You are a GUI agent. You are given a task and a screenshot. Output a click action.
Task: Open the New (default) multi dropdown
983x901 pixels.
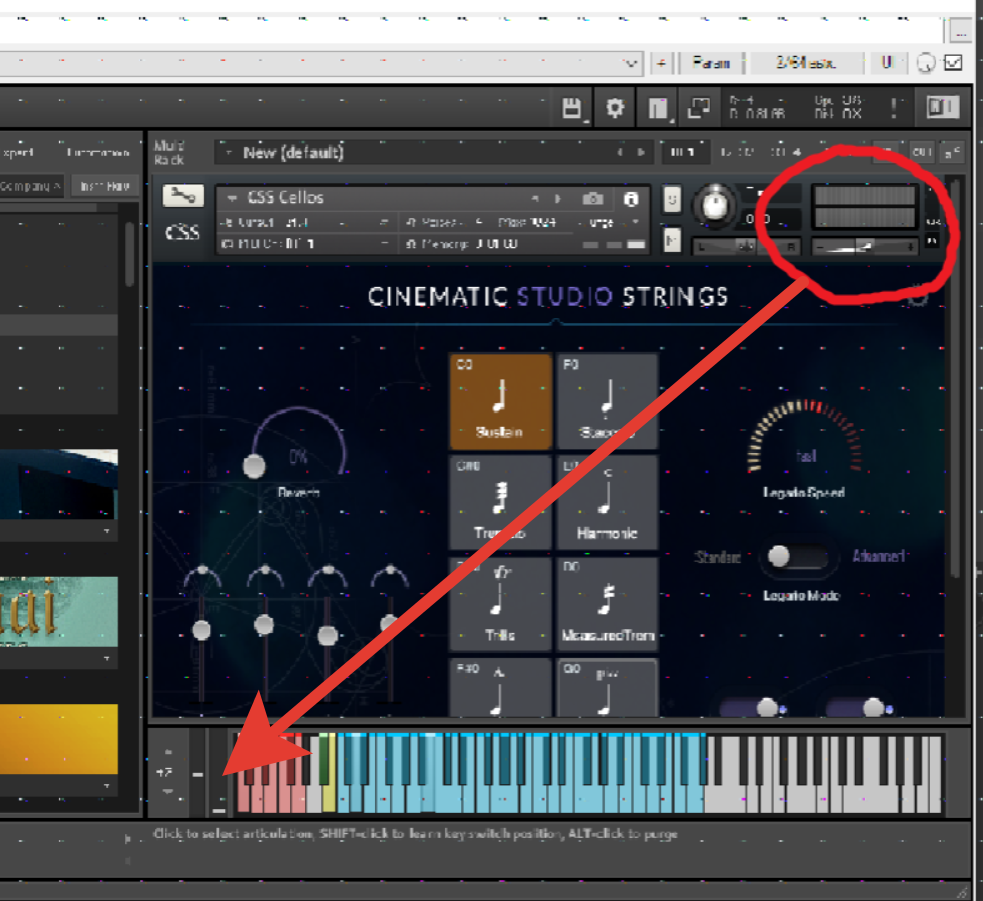click(228, 152)
